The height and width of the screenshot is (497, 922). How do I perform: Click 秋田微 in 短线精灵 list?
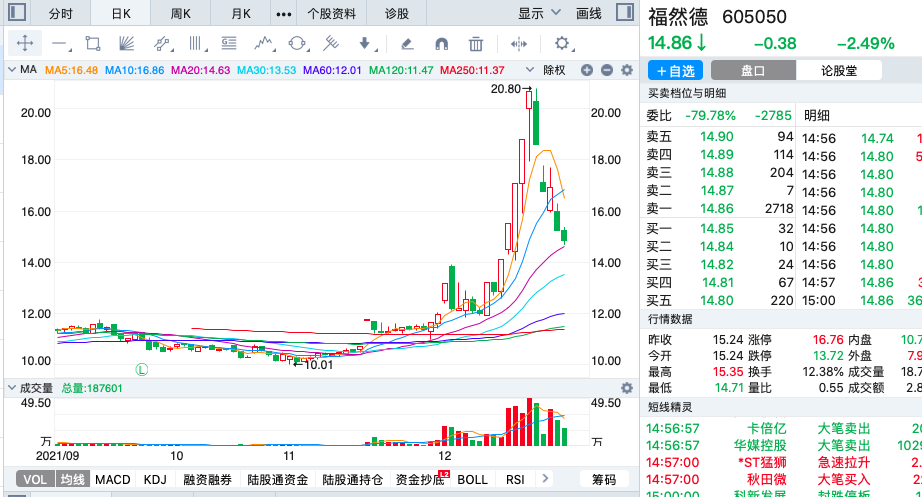[x=766, y=479]
